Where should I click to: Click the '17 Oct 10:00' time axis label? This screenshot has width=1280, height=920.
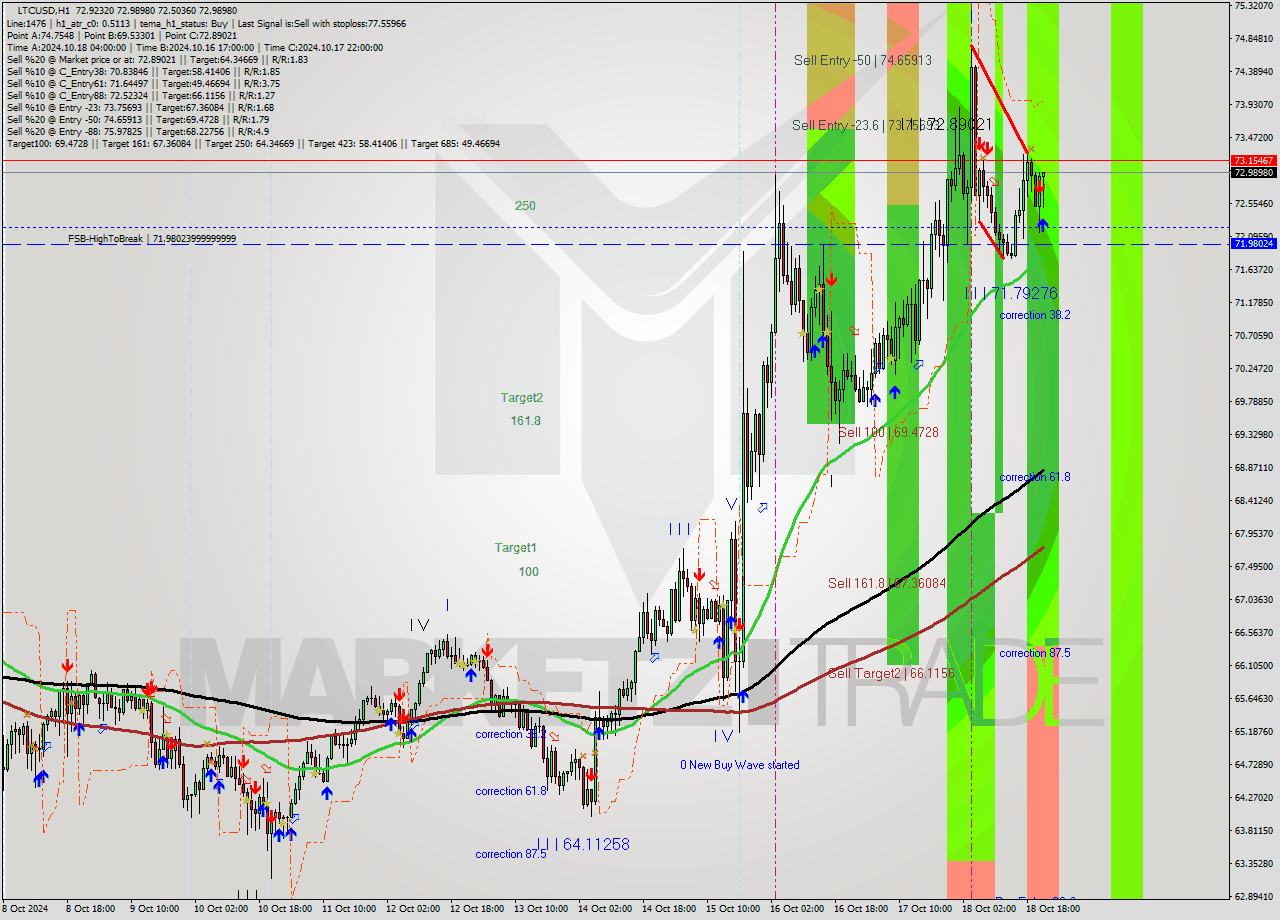pyautogui.click(x=925, y=909)
